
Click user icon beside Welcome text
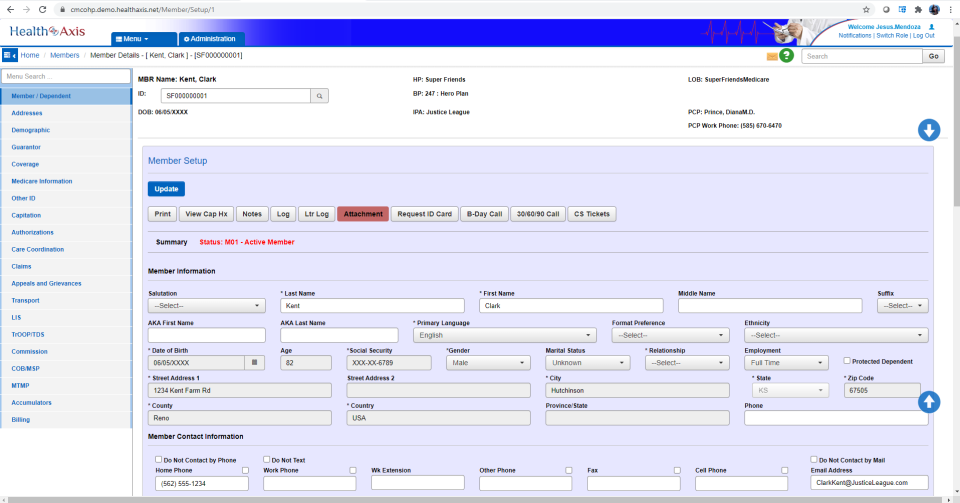point(932,27)
